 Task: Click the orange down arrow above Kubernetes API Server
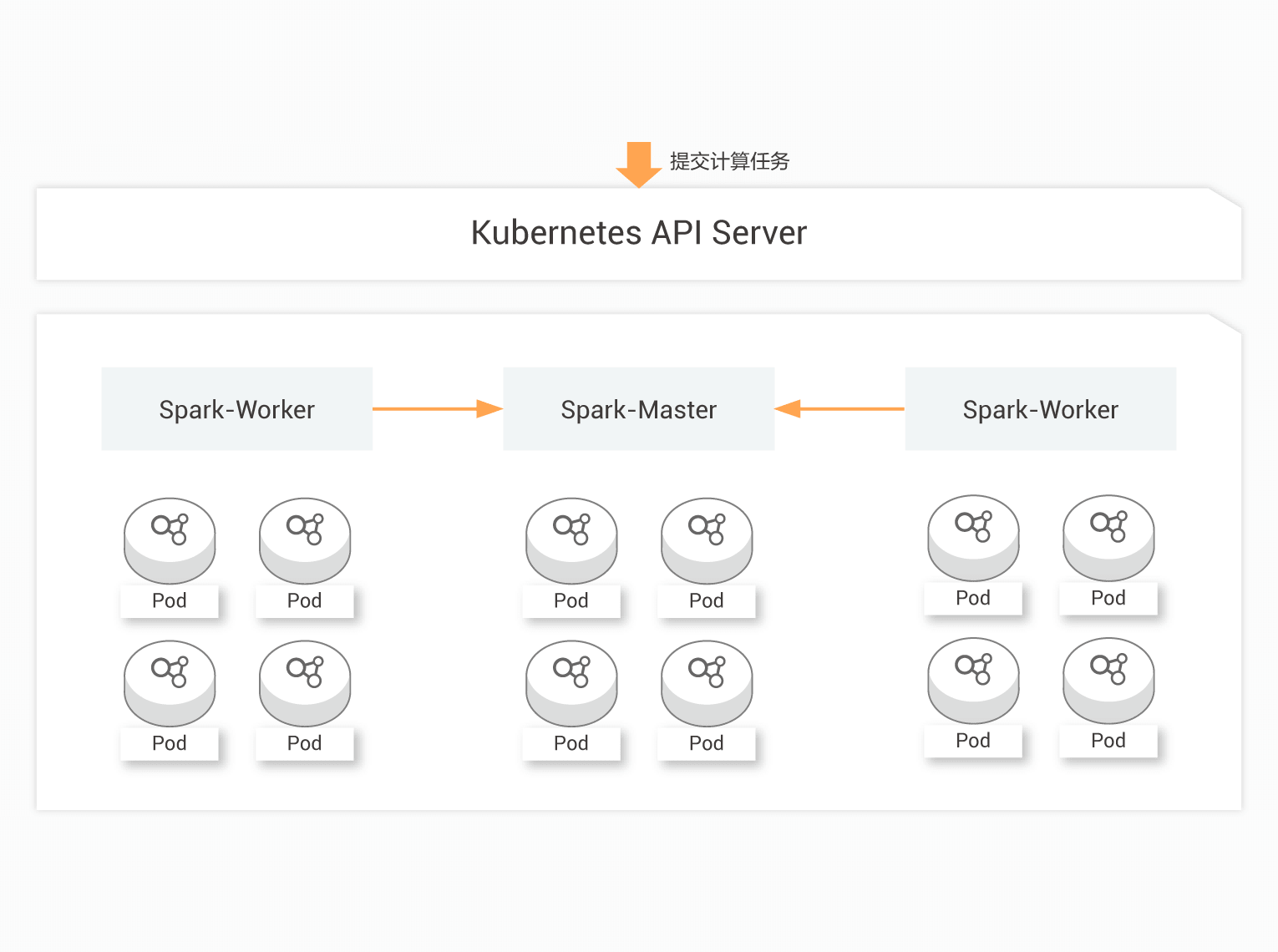click(x=638, y=164)
